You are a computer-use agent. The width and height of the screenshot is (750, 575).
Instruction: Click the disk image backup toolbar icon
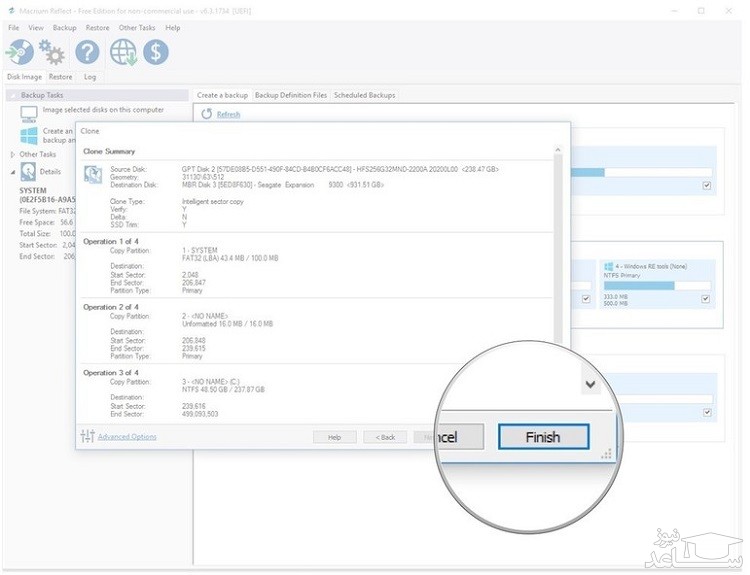20,52
